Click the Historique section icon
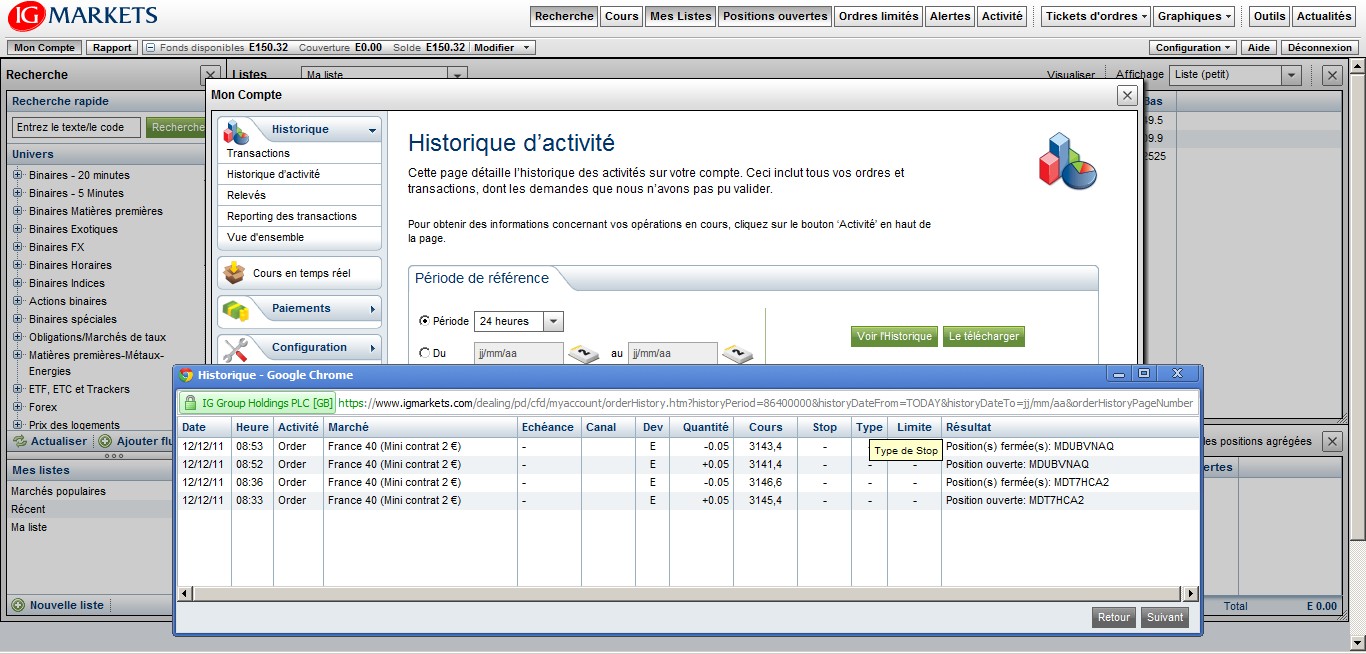 point(236,130)
